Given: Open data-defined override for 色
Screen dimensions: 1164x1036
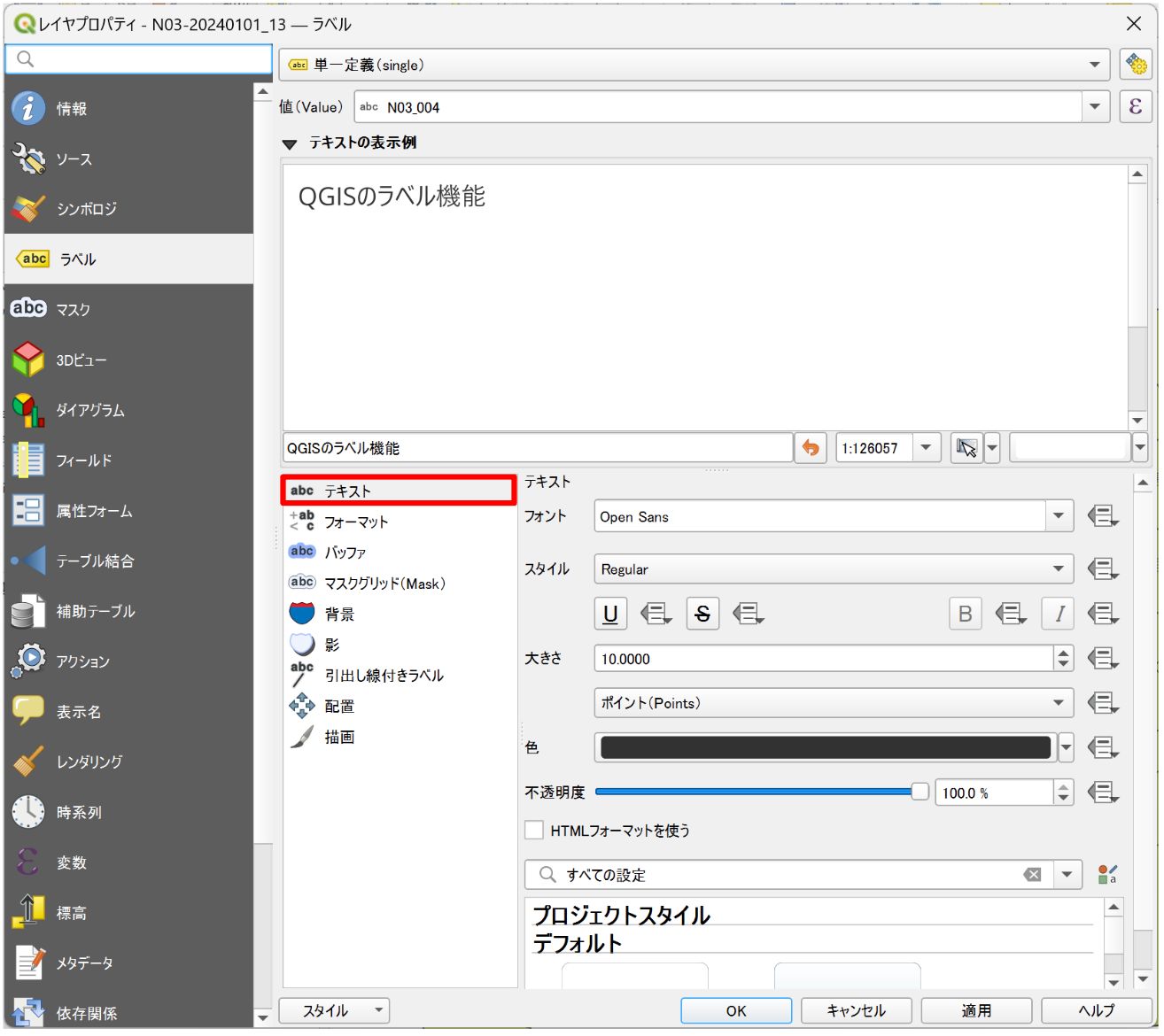Looking at the screenshot, I should point(1103,747).
